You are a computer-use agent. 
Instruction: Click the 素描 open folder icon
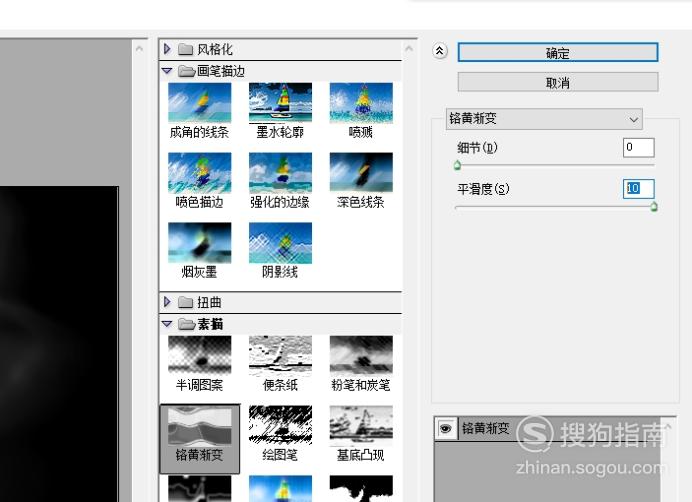[x=187, y=324]
